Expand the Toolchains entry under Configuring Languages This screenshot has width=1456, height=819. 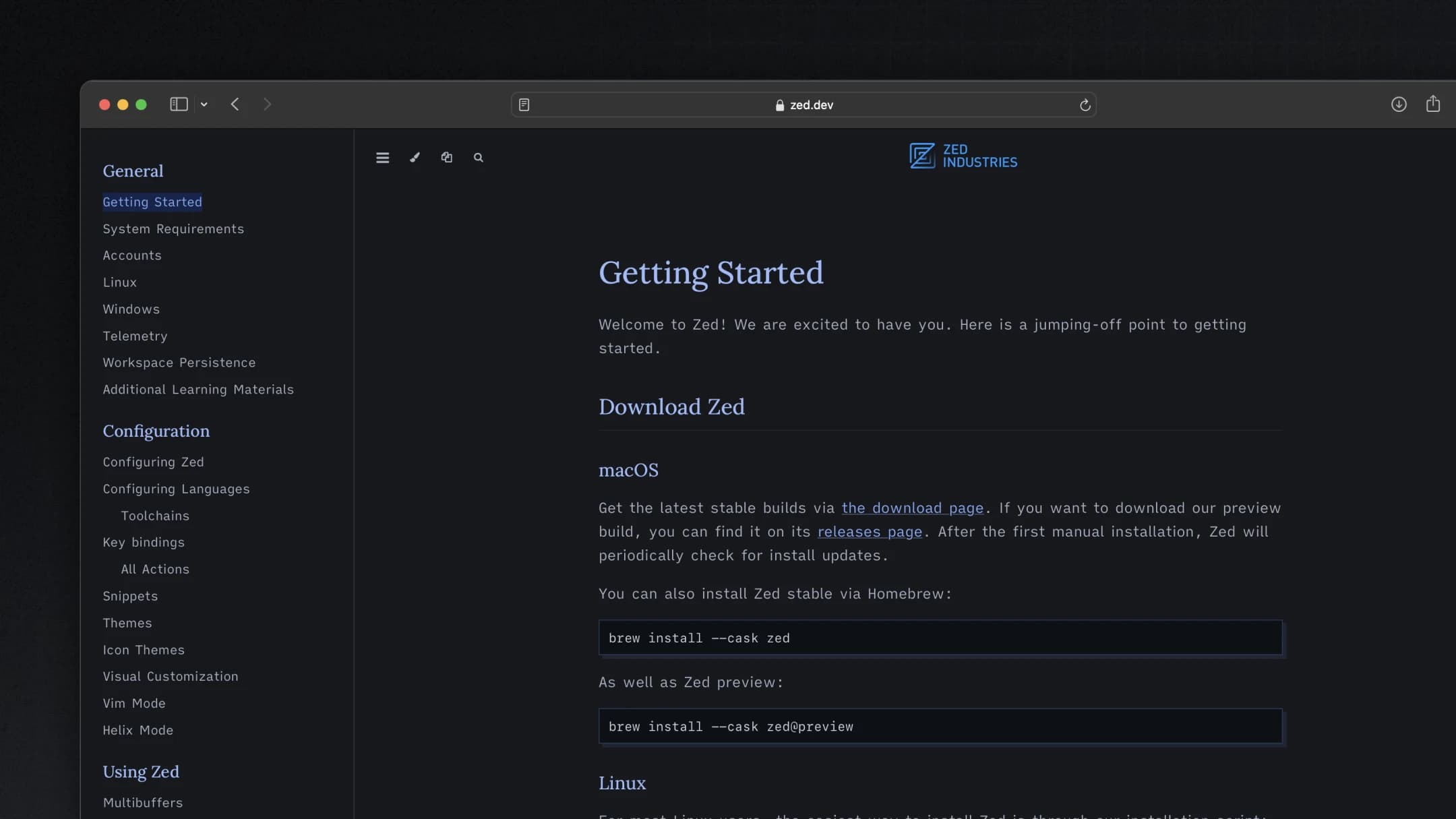click(155, 515)
